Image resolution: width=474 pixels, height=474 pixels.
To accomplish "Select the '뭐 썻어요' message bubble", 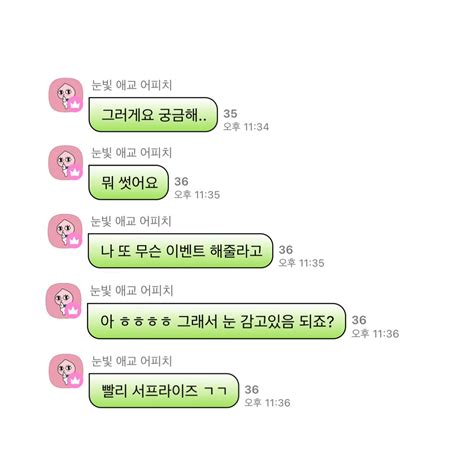I will pos(129,182).
